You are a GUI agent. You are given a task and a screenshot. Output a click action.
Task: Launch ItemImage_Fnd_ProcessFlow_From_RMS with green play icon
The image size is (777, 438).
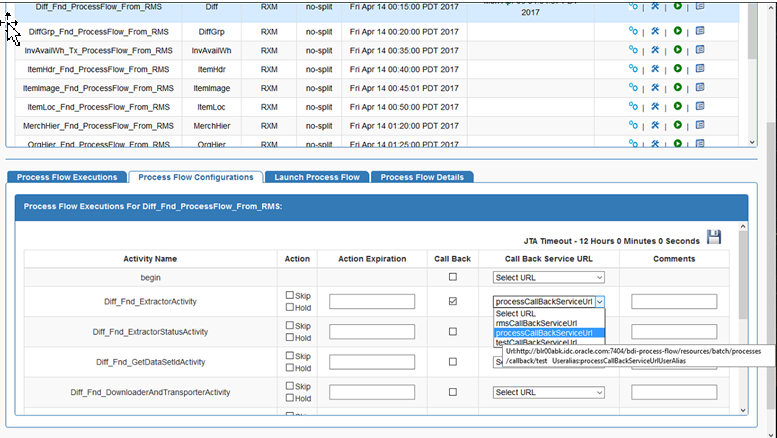tap(677, 87)
